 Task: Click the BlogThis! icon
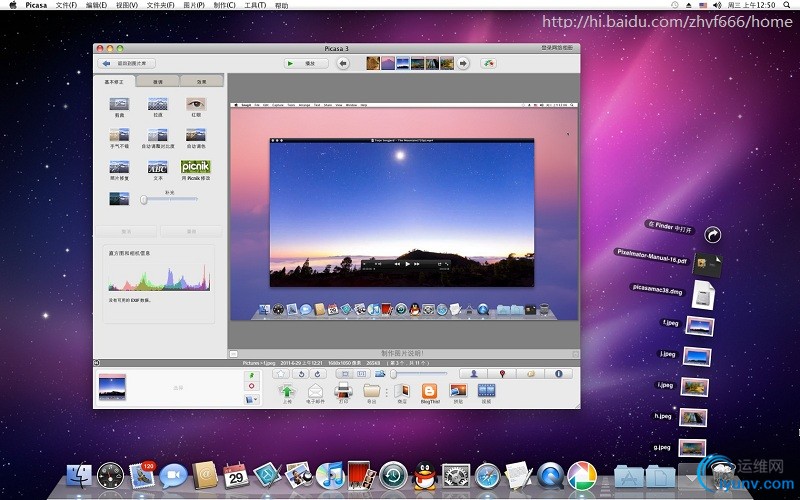point(430,391)
